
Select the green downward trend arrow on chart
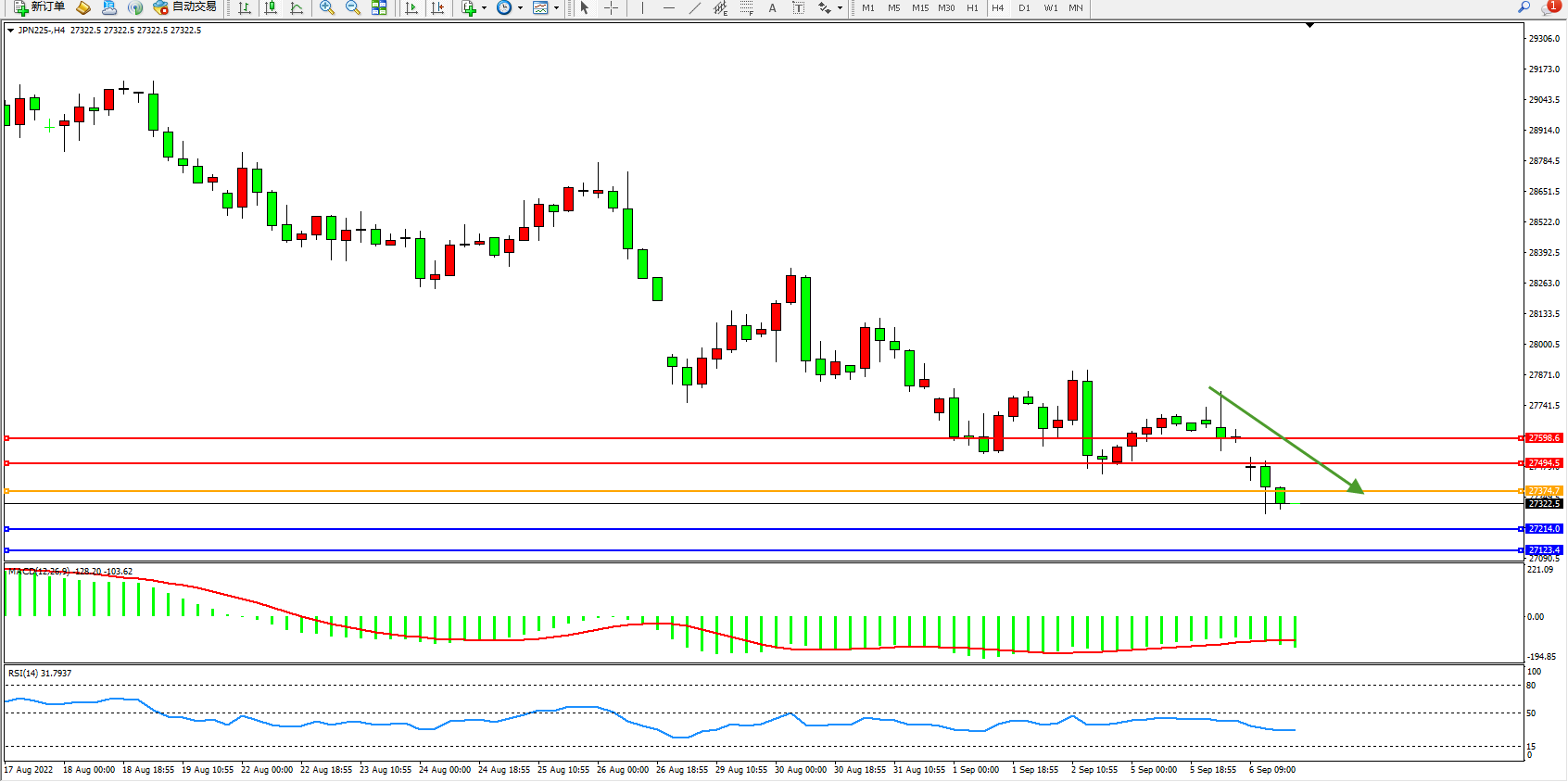[x=1286, y=440]
